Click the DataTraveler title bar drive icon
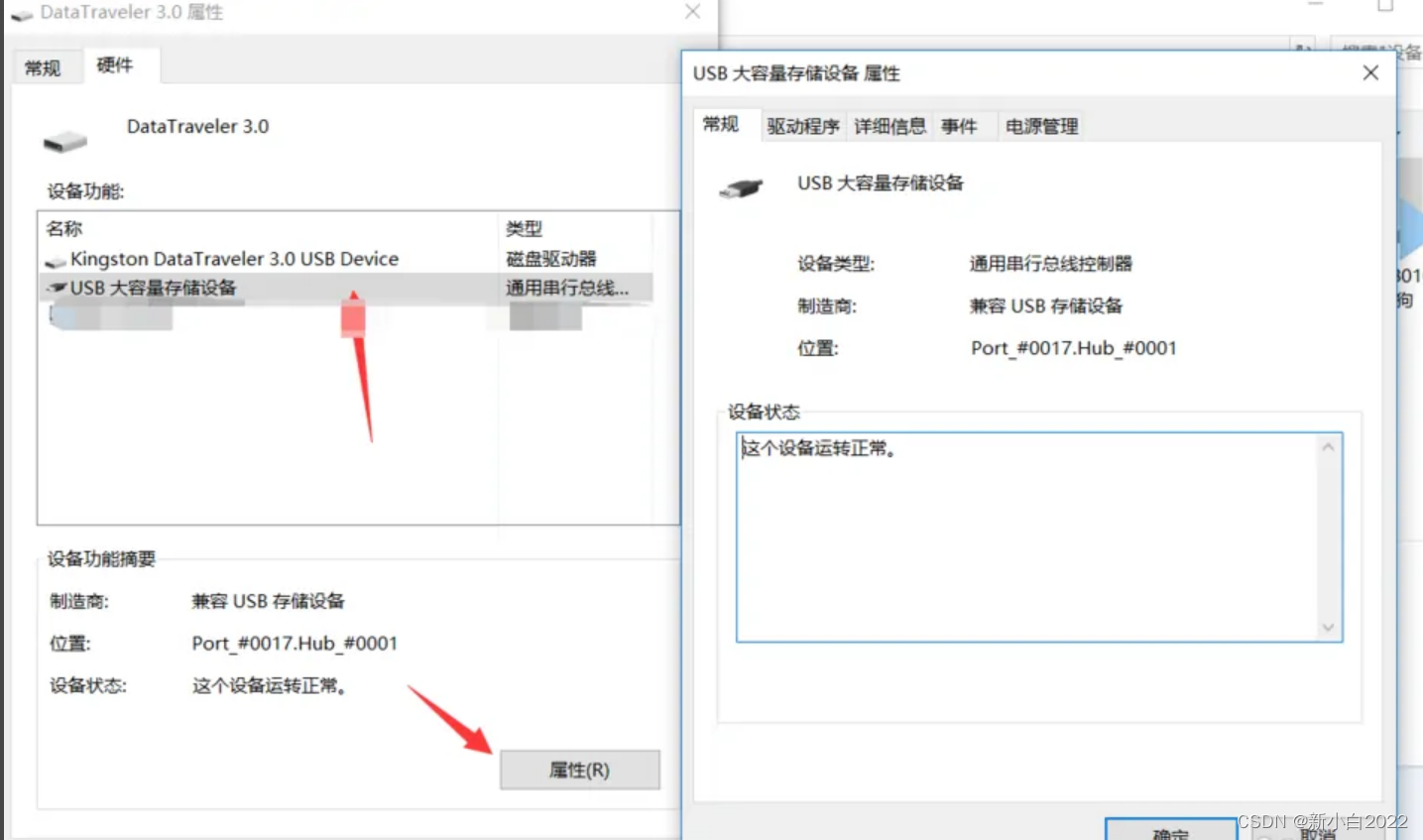The width and height of the screenshot is (1423, 840). [x=21, y=14]
